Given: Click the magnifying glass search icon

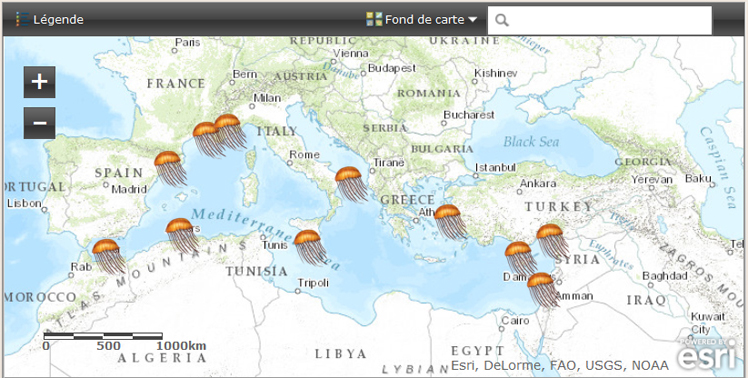Looking at the screenshot, I should 502,21.
